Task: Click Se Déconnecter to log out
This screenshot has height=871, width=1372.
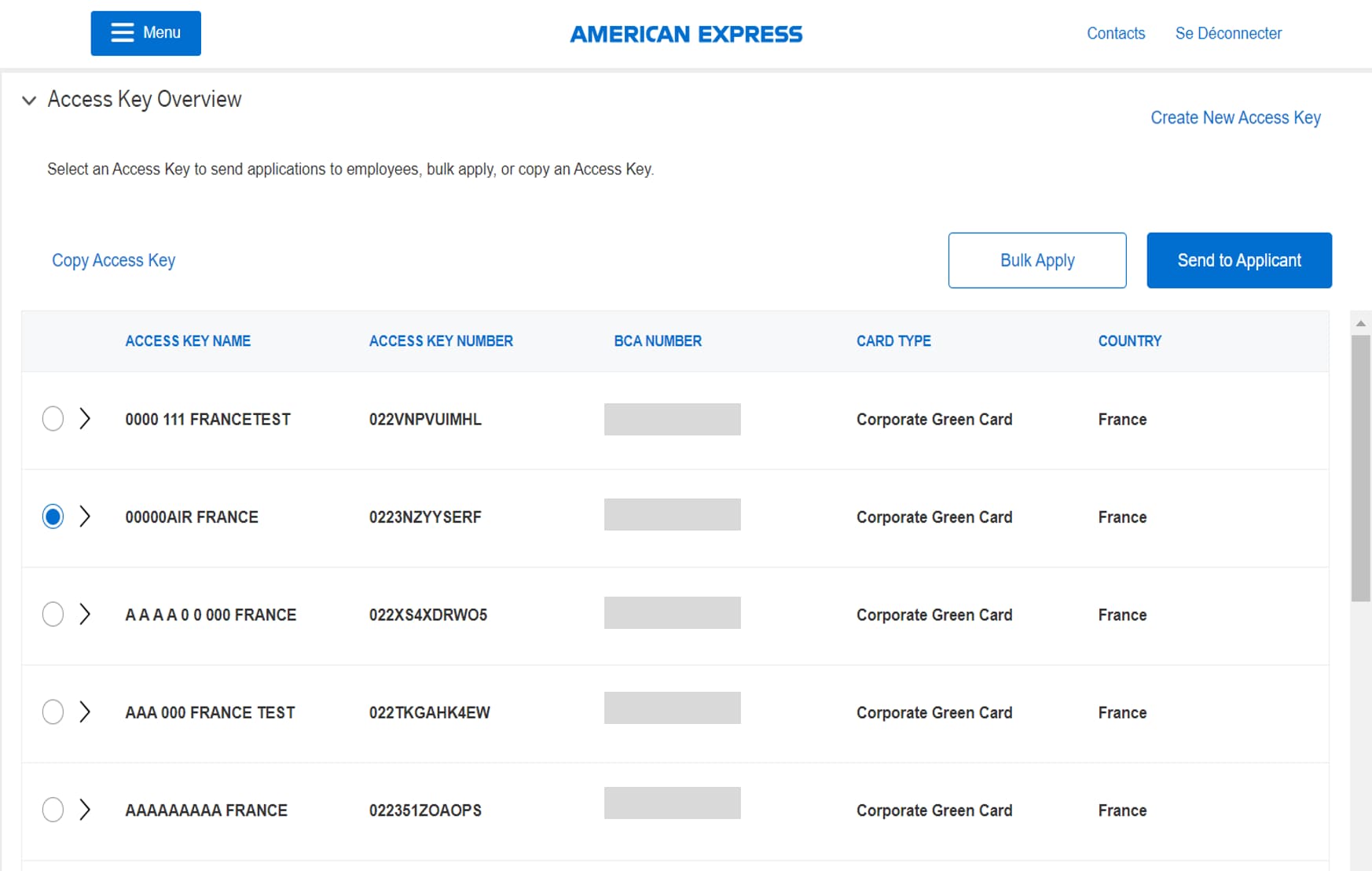Action: click(1227, 33)
